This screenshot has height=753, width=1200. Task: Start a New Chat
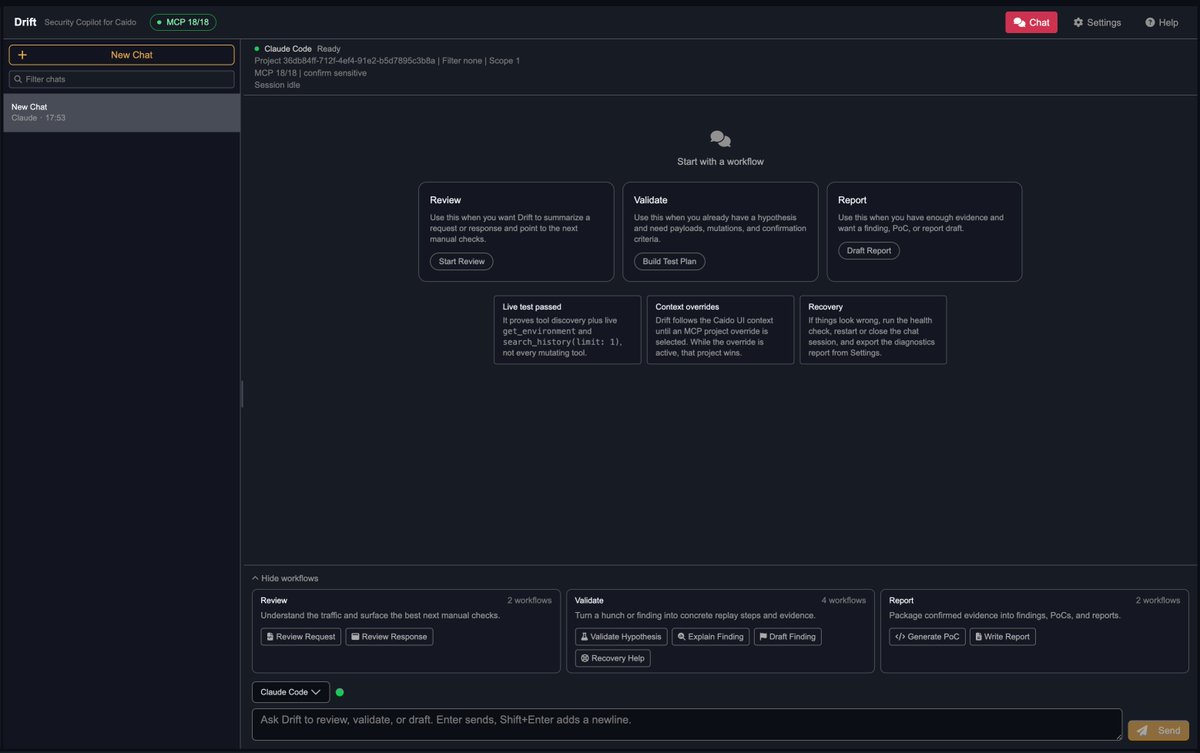121,55
